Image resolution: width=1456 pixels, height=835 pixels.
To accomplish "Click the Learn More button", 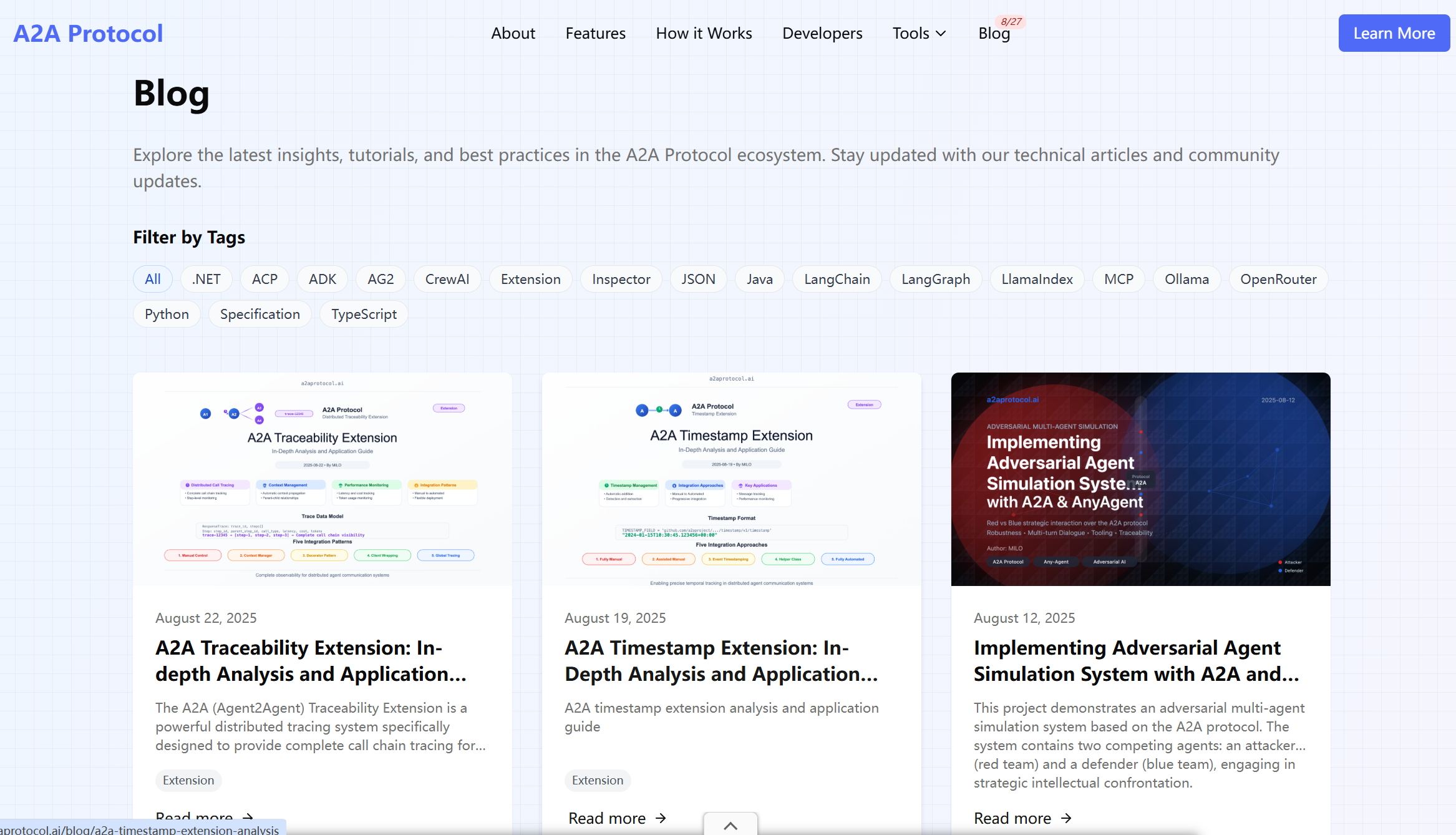I will [1394, 33].
